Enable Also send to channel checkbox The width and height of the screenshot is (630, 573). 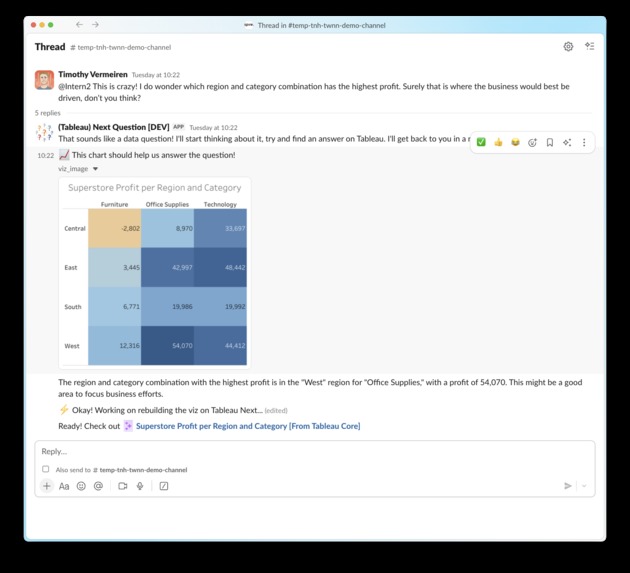pos(46,469)
